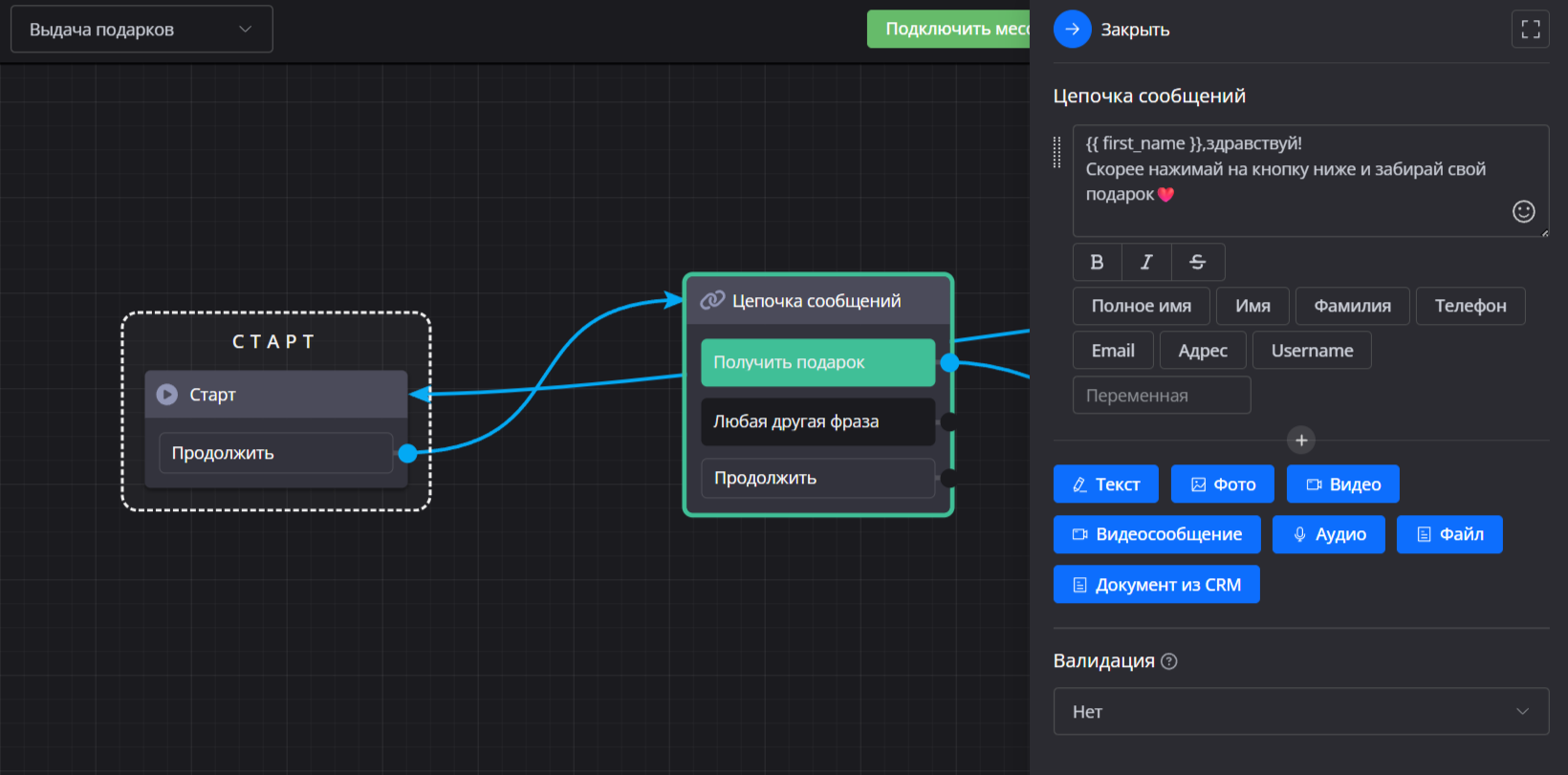Add a Фото message block

pos(1223,484)
